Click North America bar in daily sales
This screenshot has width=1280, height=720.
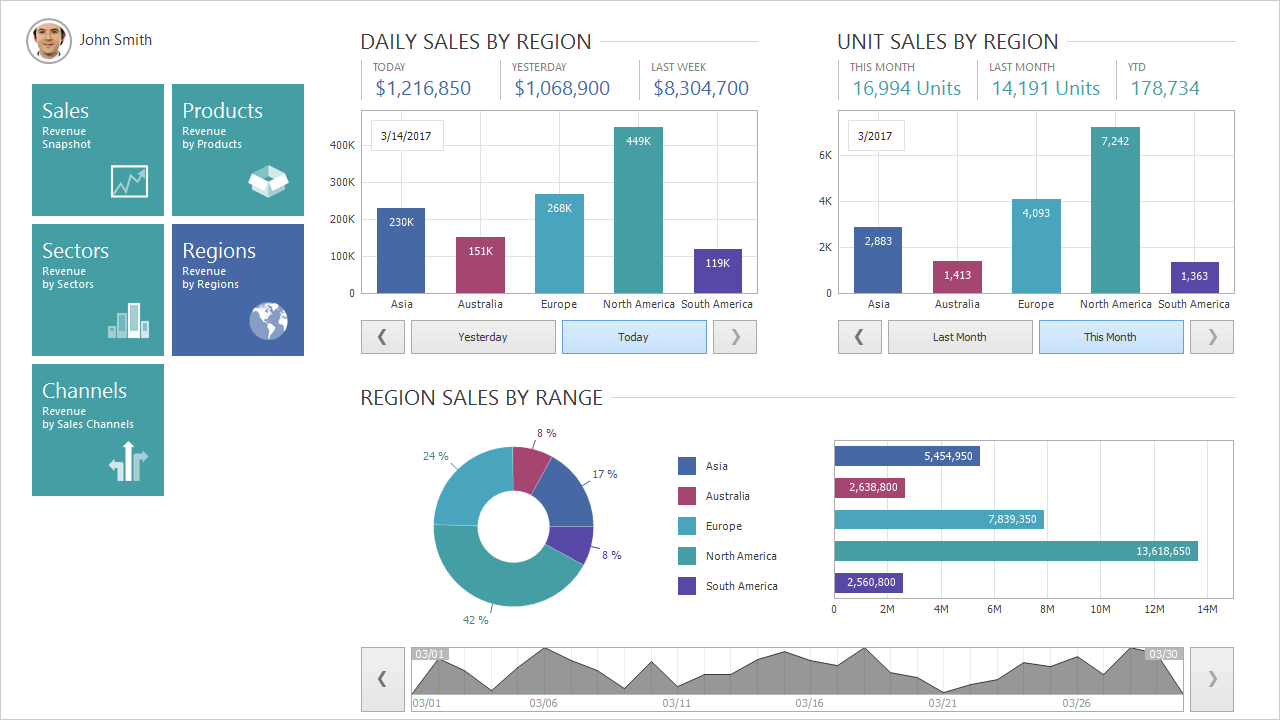point(638,210)
